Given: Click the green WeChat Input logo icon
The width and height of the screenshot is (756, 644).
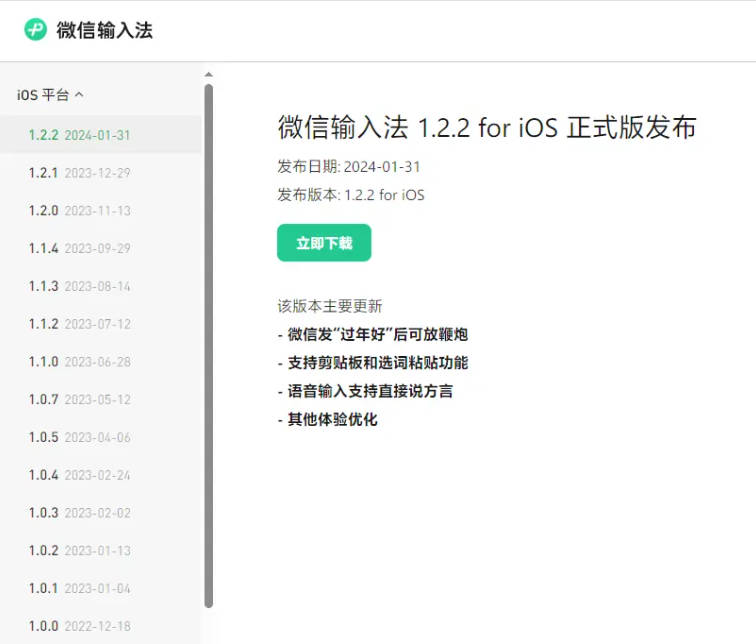Looking at the screenshot, I should (35, 30).
